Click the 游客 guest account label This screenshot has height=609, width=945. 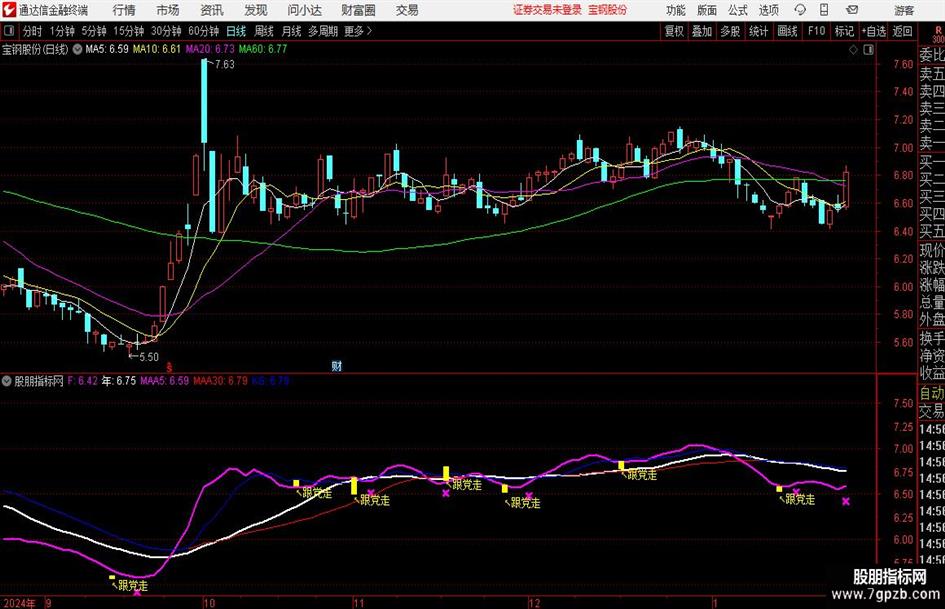point(903,10)
